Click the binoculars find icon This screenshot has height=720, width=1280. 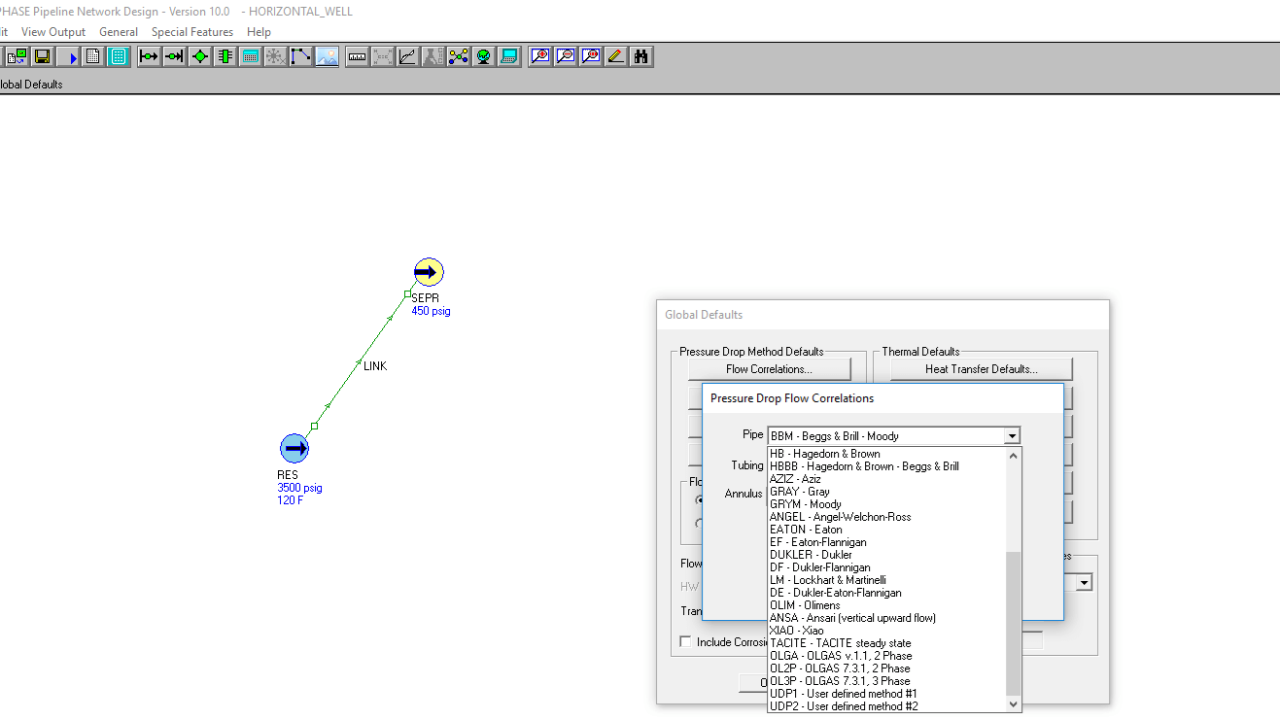641,57
